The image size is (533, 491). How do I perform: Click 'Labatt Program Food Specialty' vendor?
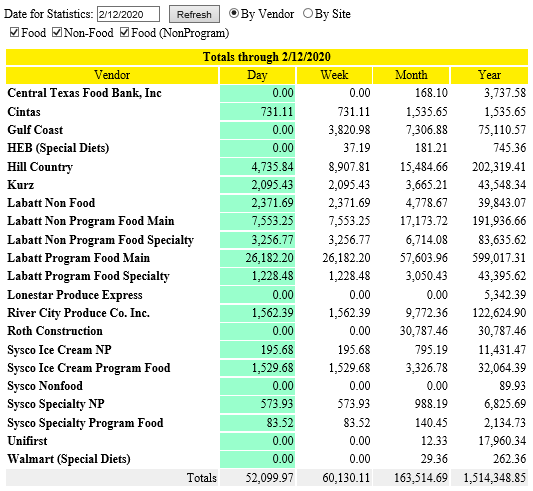[x=88, y=276]
